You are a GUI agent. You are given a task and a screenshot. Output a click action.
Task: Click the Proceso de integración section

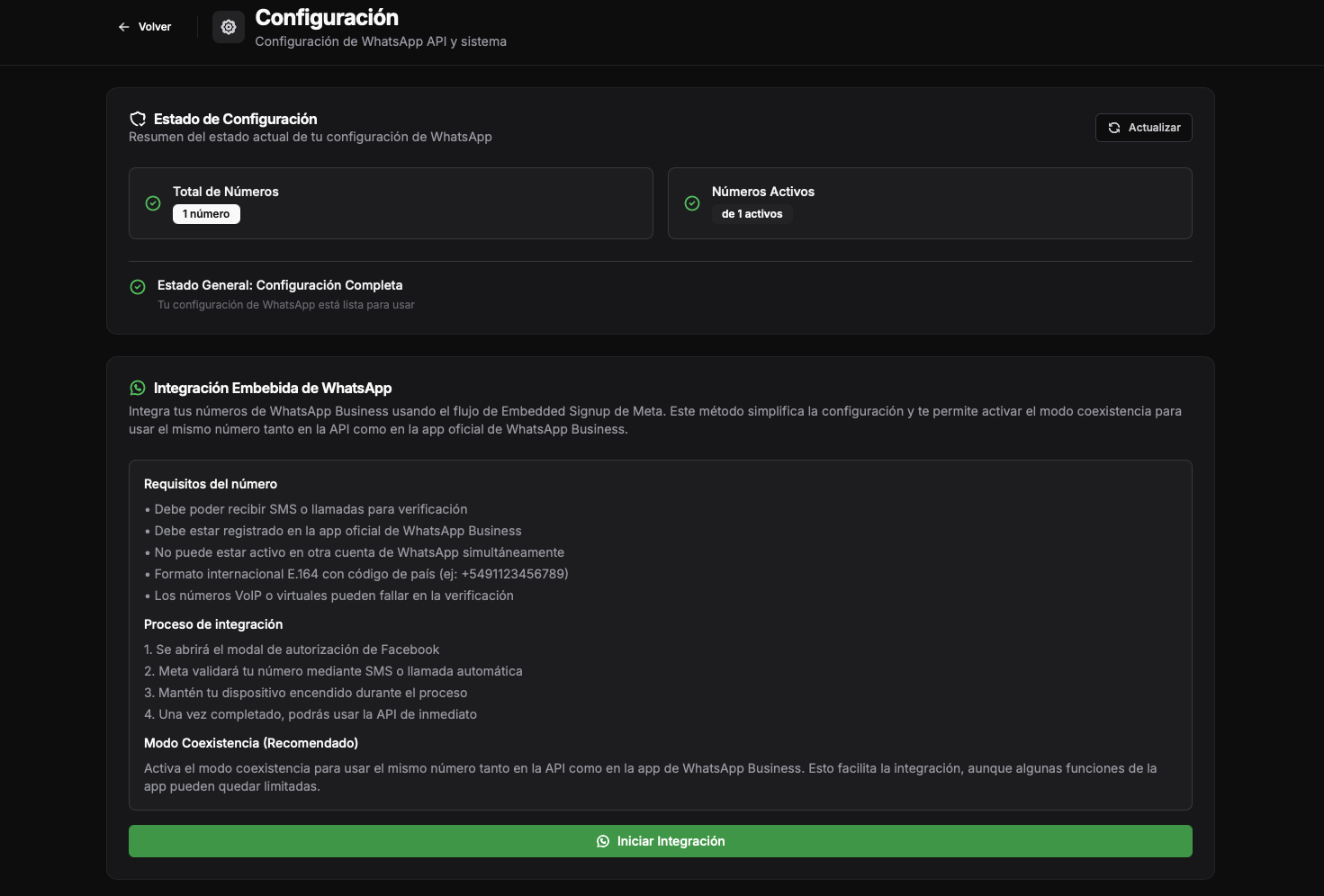[x=213, y=623]
